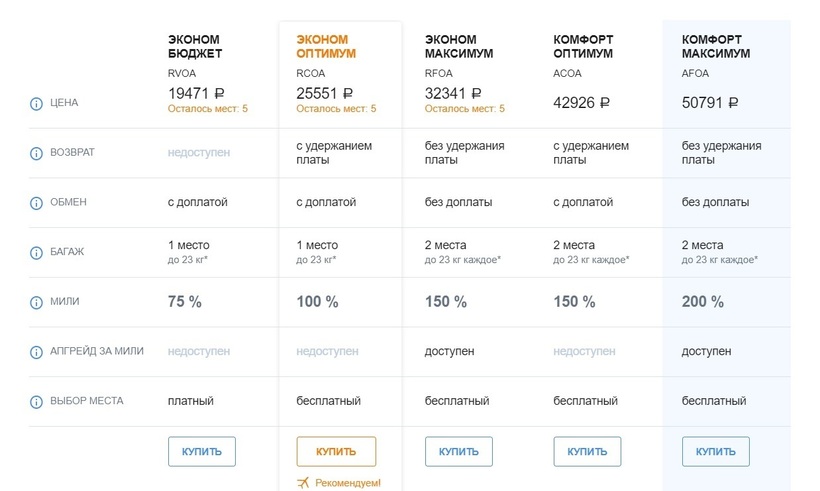Click the orange КУПИТЬ button for Эконом Оптимум
The image size is (820, 491).
pos(336,451)
